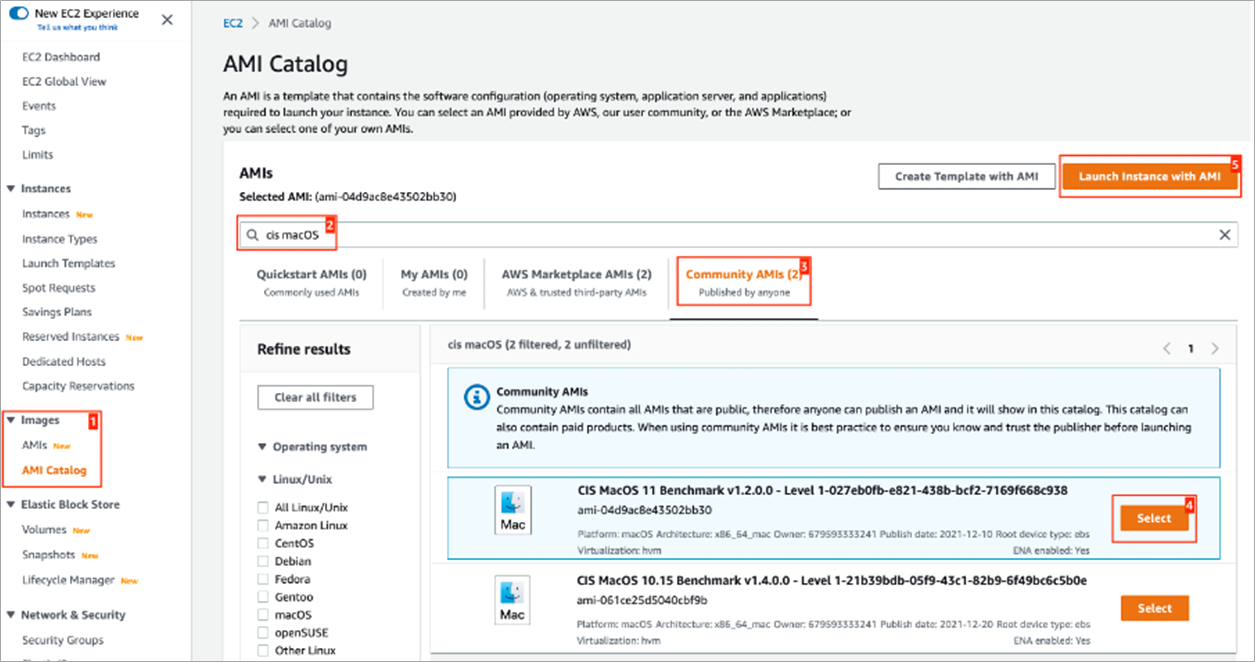Switch to My AMIs tab
1255x662 pixels.
(x=434, y=282)
